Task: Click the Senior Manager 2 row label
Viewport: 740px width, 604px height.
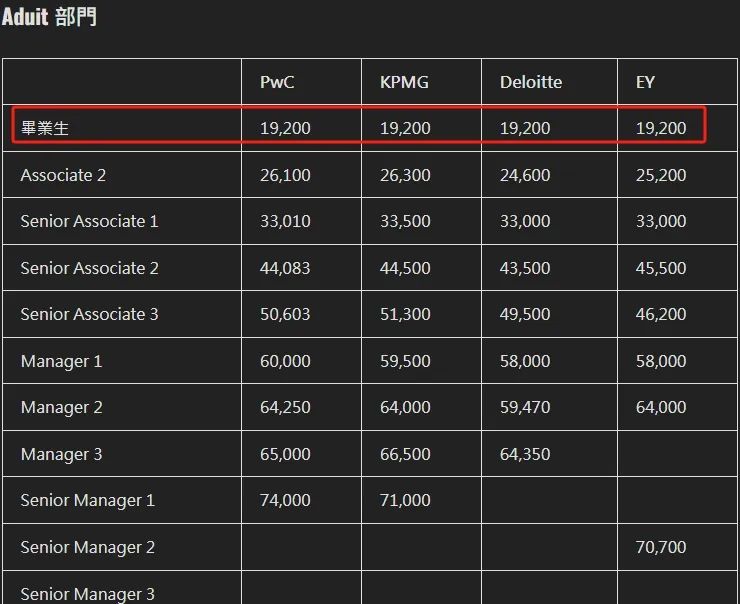Action: (x=88, y=547)
